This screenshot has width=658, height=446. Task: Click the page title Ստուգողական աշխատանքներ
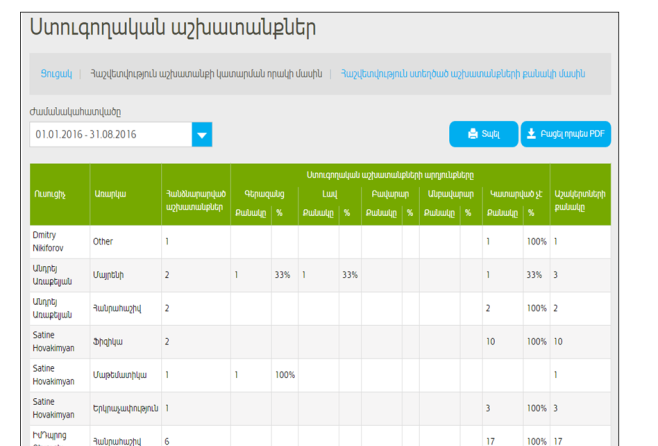[172, 29]
